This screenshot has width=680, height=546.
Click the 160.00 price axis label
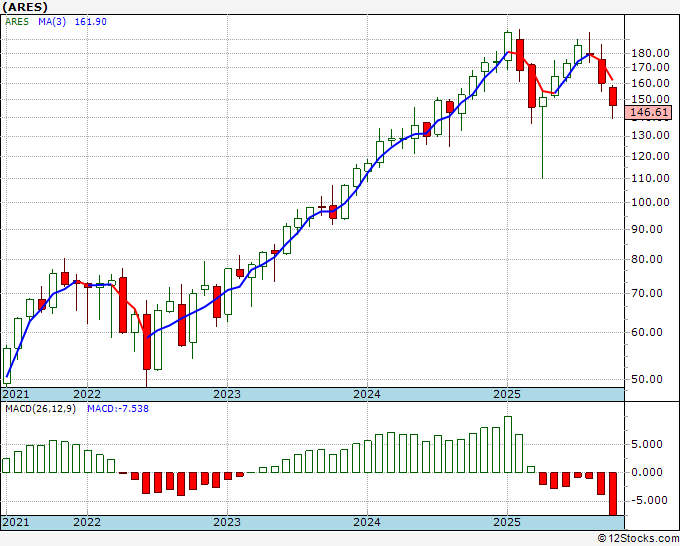click(x=650, y=83)
